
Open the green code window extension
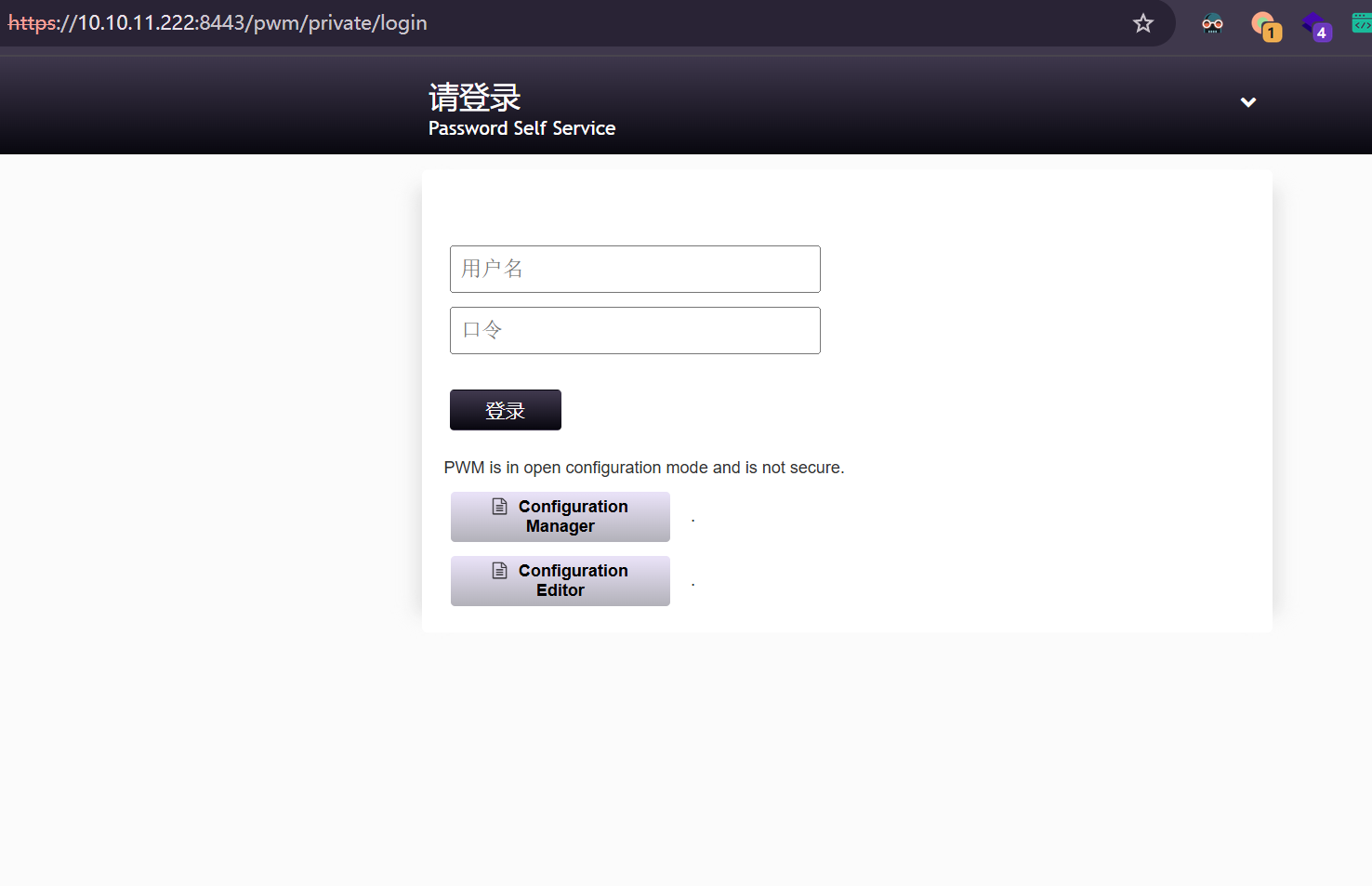click(x=1362, y=23)
